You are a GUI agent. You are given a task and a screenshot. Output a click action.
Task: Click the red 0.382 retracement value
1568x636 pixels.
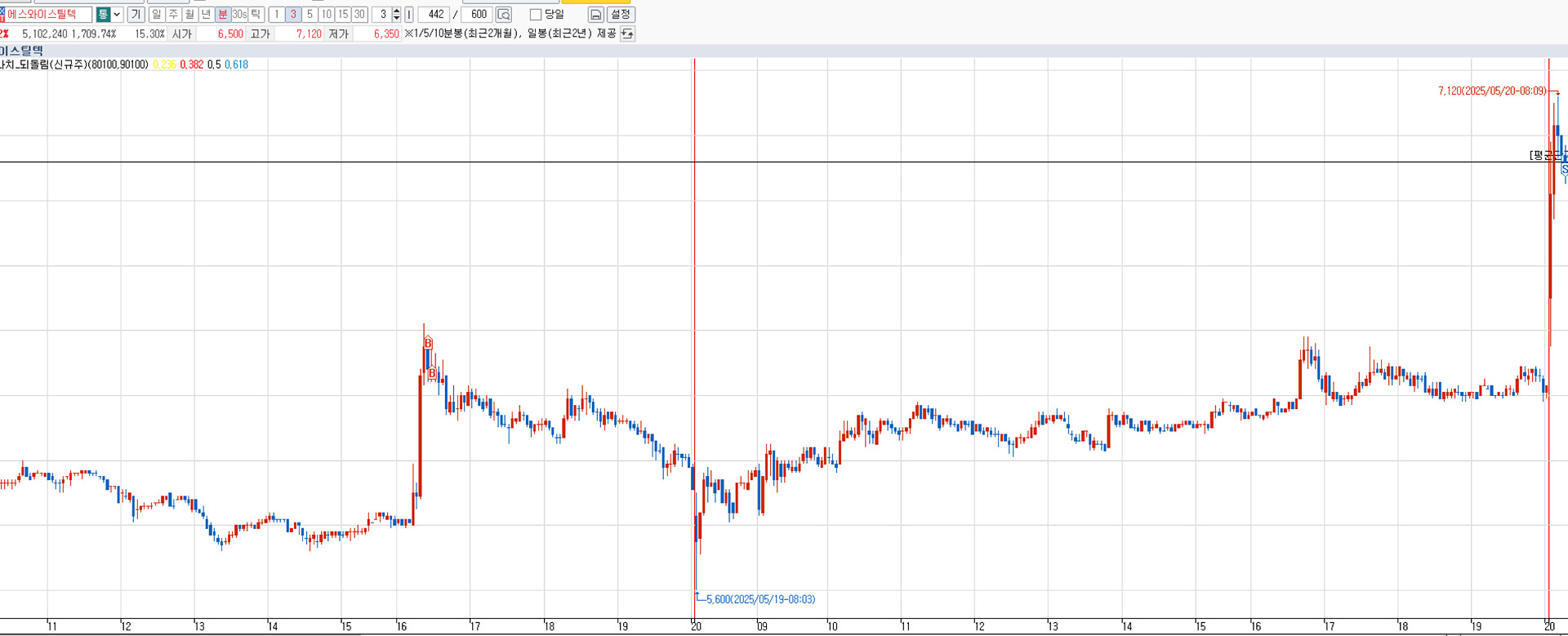[x=192, y=64]
